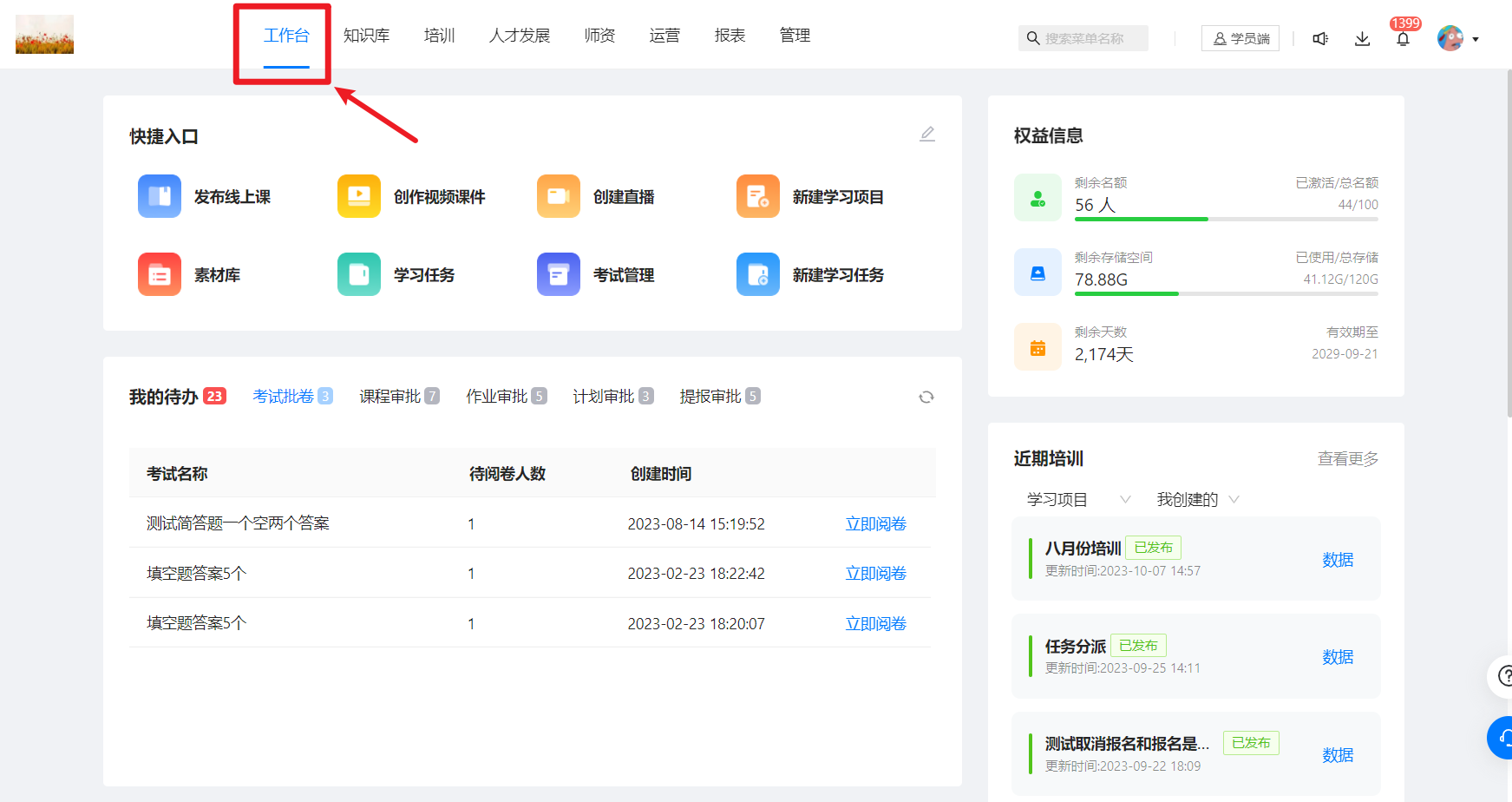
Task: Open the 运营 menu
Action: click(665, 36)
